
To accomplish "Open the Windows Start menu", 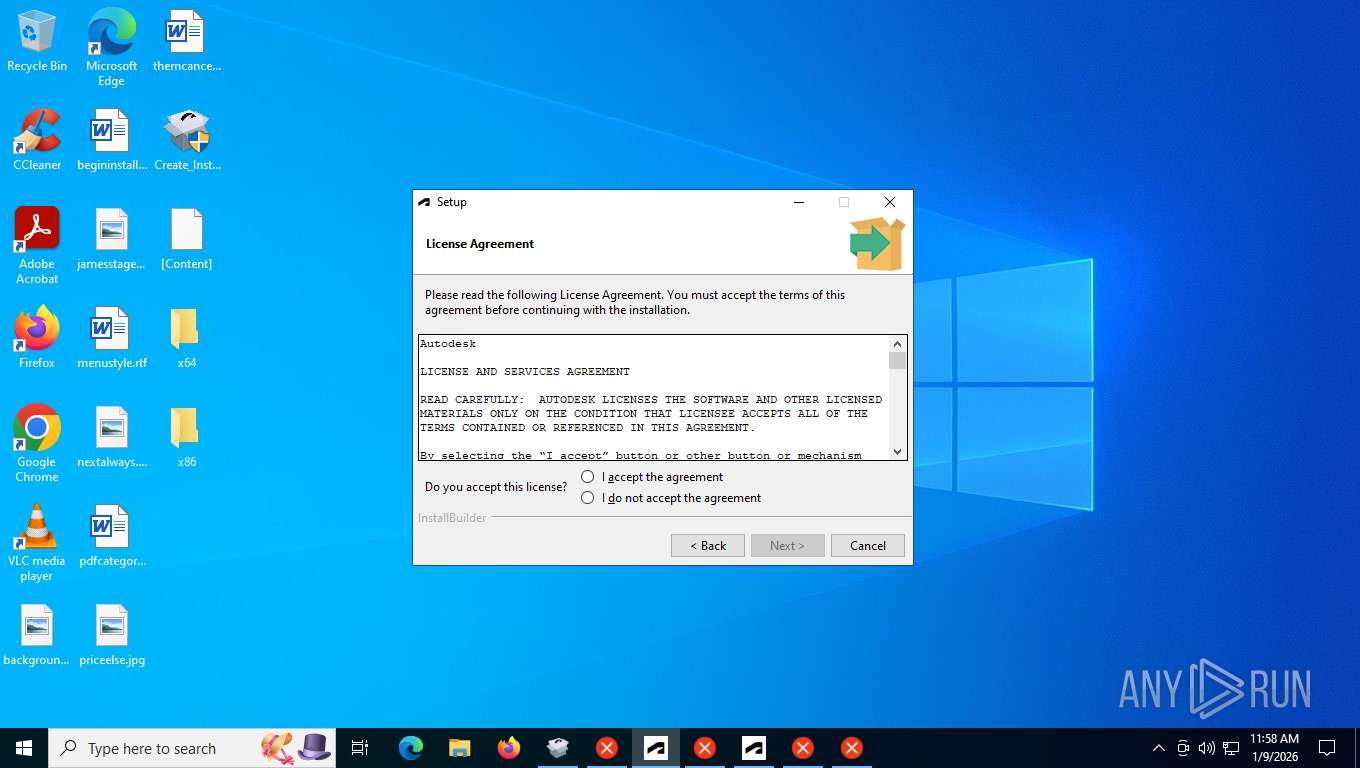I will click(x=24, y=748).
